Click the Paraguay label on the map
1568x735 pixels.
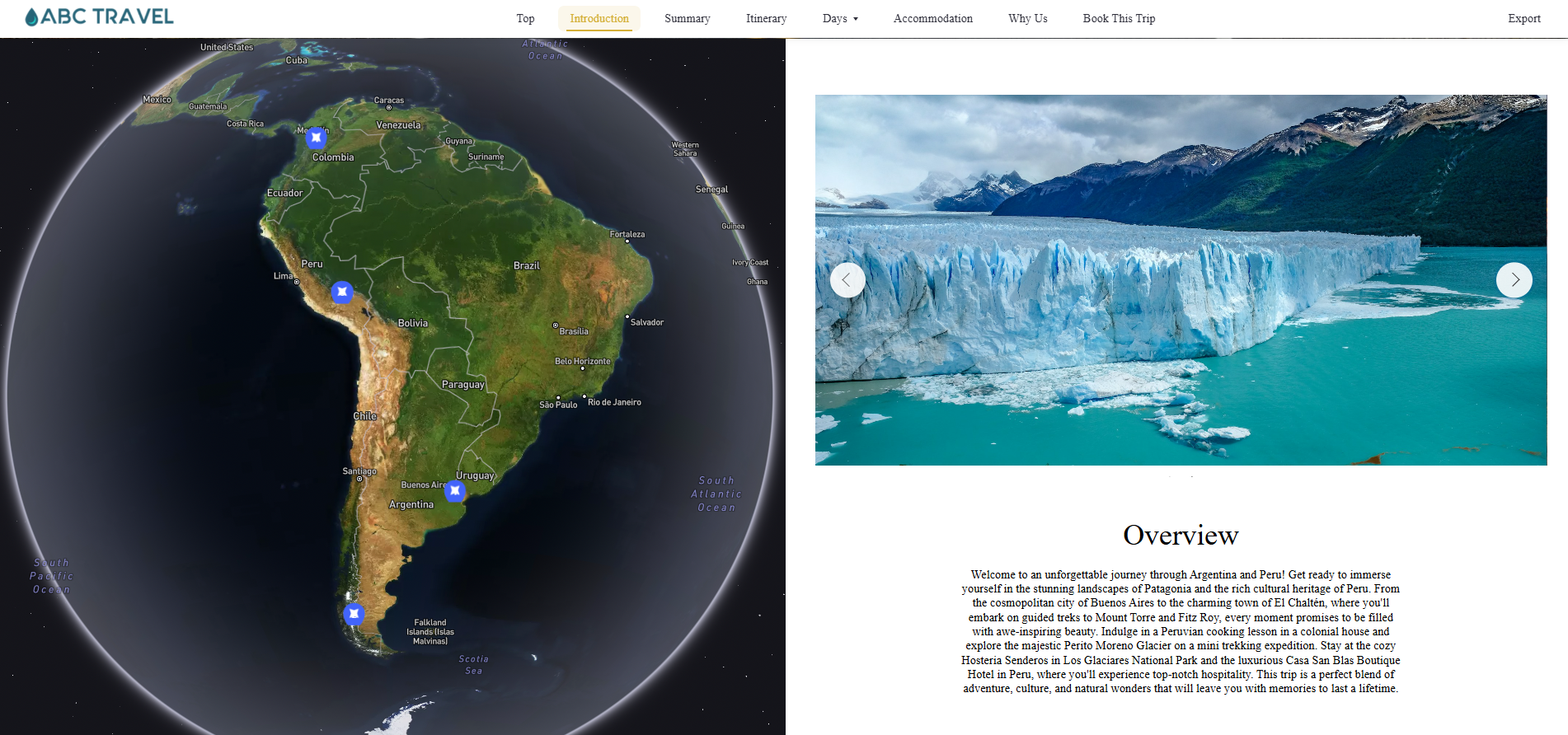click(x=463, y=384)
